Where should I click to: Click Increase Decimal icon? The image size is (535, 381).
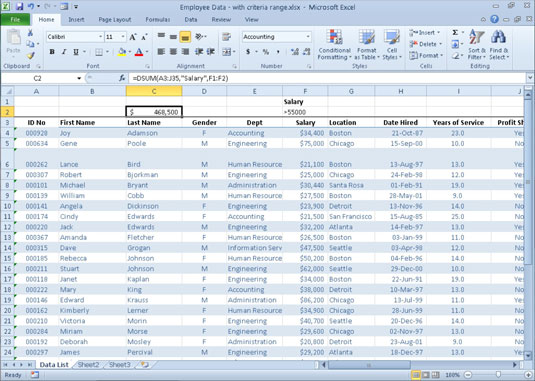295,52
